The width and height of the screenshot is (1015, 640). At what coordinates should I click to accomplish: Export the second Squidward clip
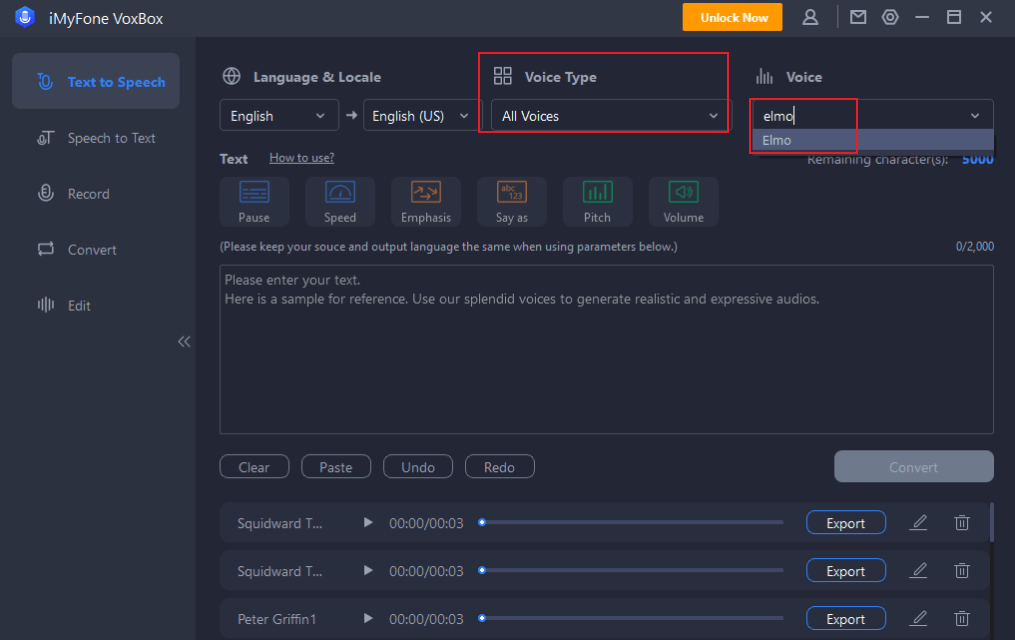pyautogui.click(x=845, y=570)
